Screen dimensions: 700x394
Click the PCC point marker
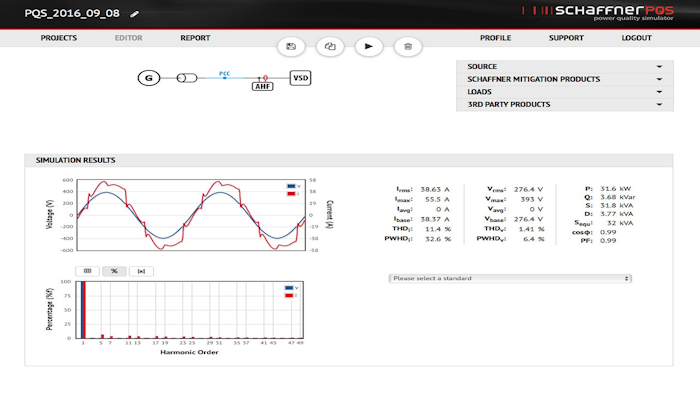pos(225,78)
